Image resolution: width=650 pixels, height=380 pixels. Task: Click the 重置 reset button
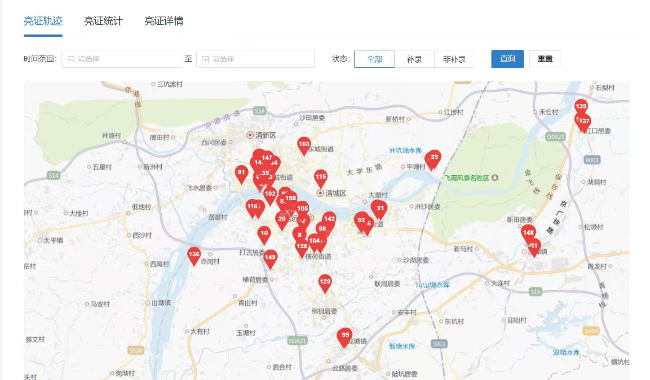click(x=545, y=59)
